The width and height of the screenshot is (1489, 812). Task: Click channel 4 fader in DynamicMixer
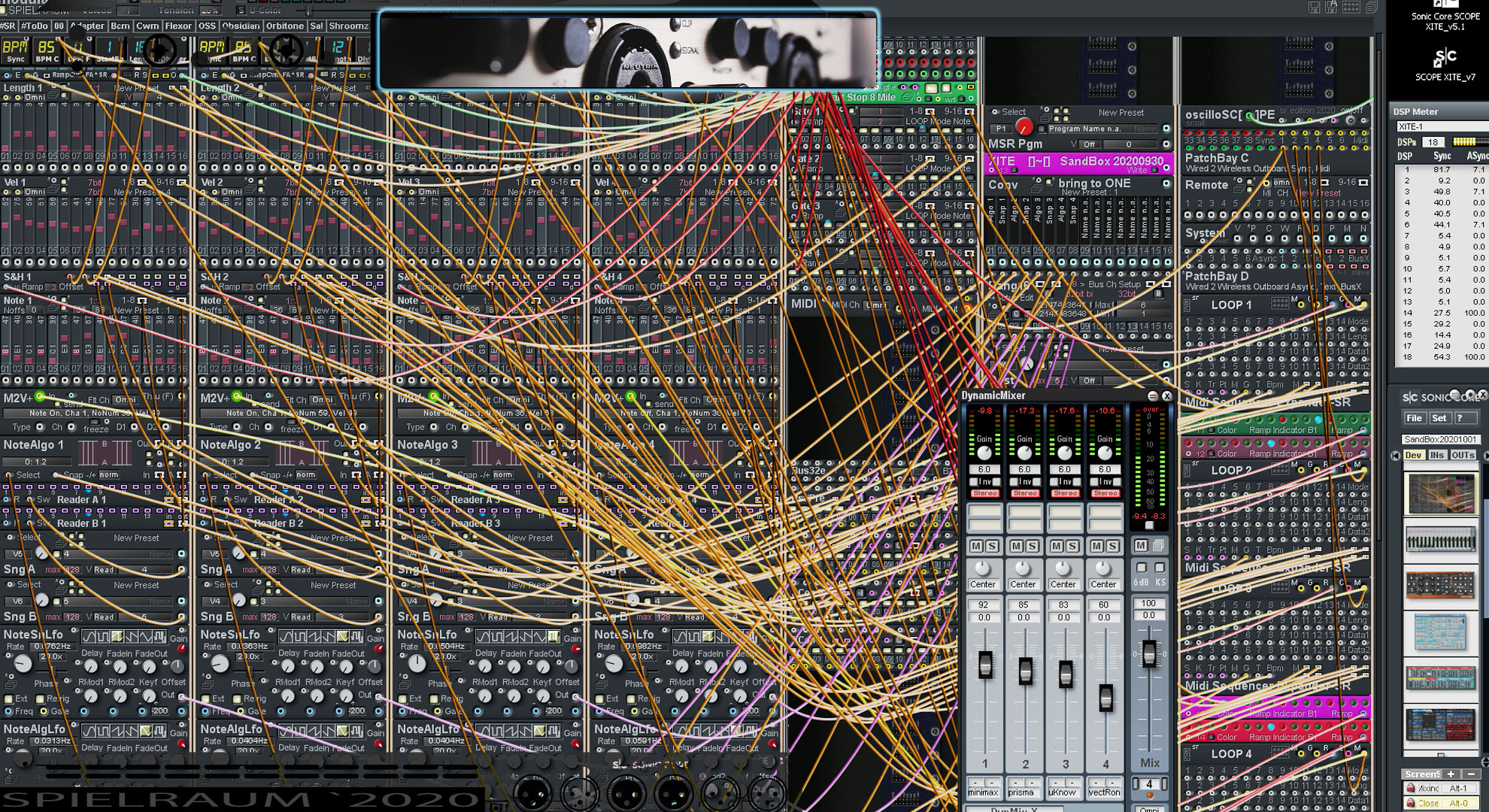1105,698
